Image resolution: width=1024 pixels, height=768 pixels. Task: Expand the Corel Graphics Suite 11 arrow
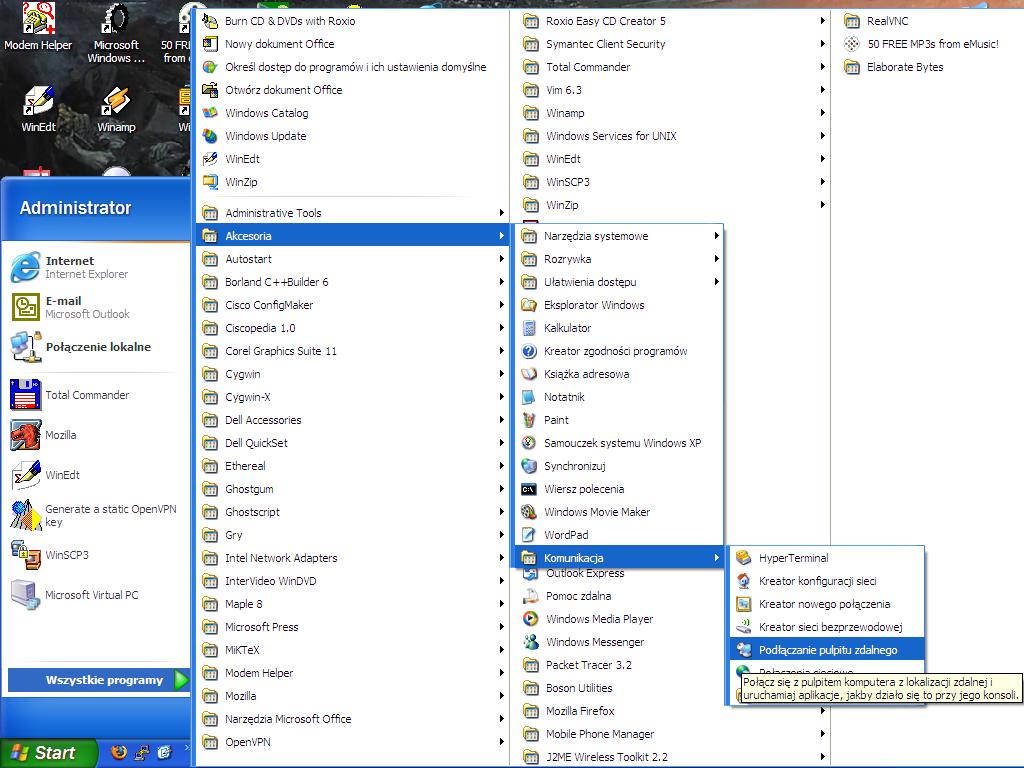point(502,351)
